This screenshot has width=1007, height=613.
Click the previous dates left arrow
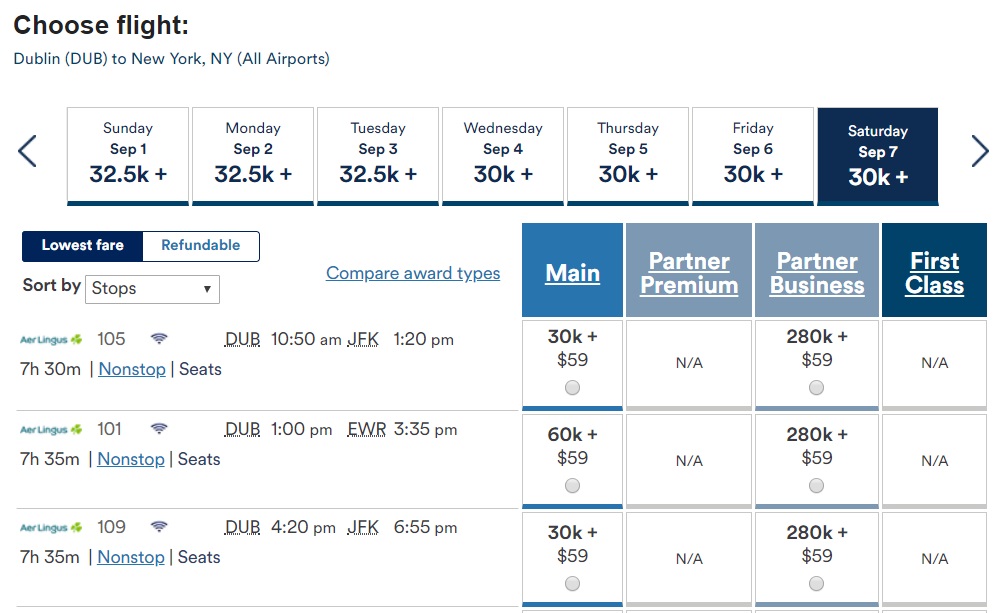click(27, 152)
